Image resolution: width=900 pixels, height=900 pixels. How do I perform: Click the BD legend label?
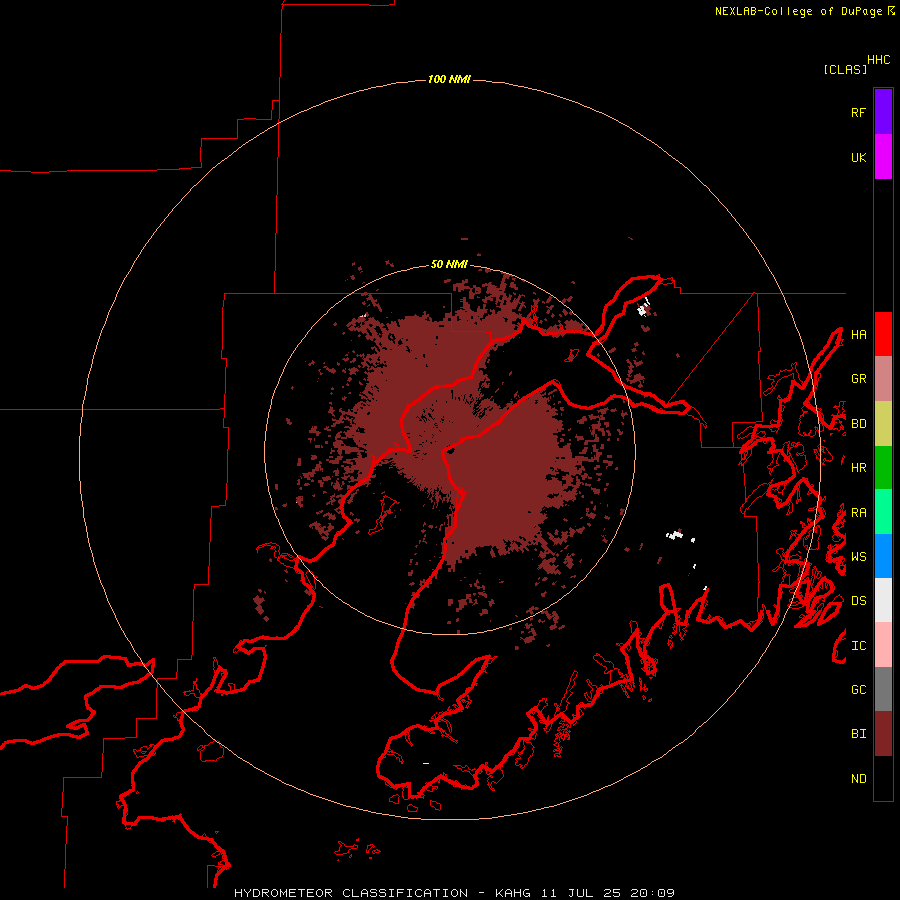pyautogui.click(x=858, y=424)
